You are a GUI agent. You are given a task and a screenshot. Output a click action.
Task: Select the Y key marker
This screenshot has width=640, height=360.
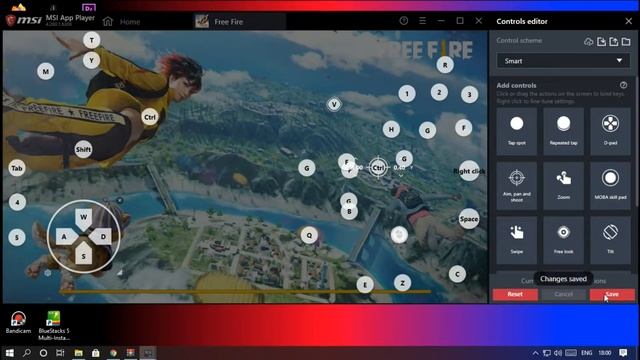(91, 60)
